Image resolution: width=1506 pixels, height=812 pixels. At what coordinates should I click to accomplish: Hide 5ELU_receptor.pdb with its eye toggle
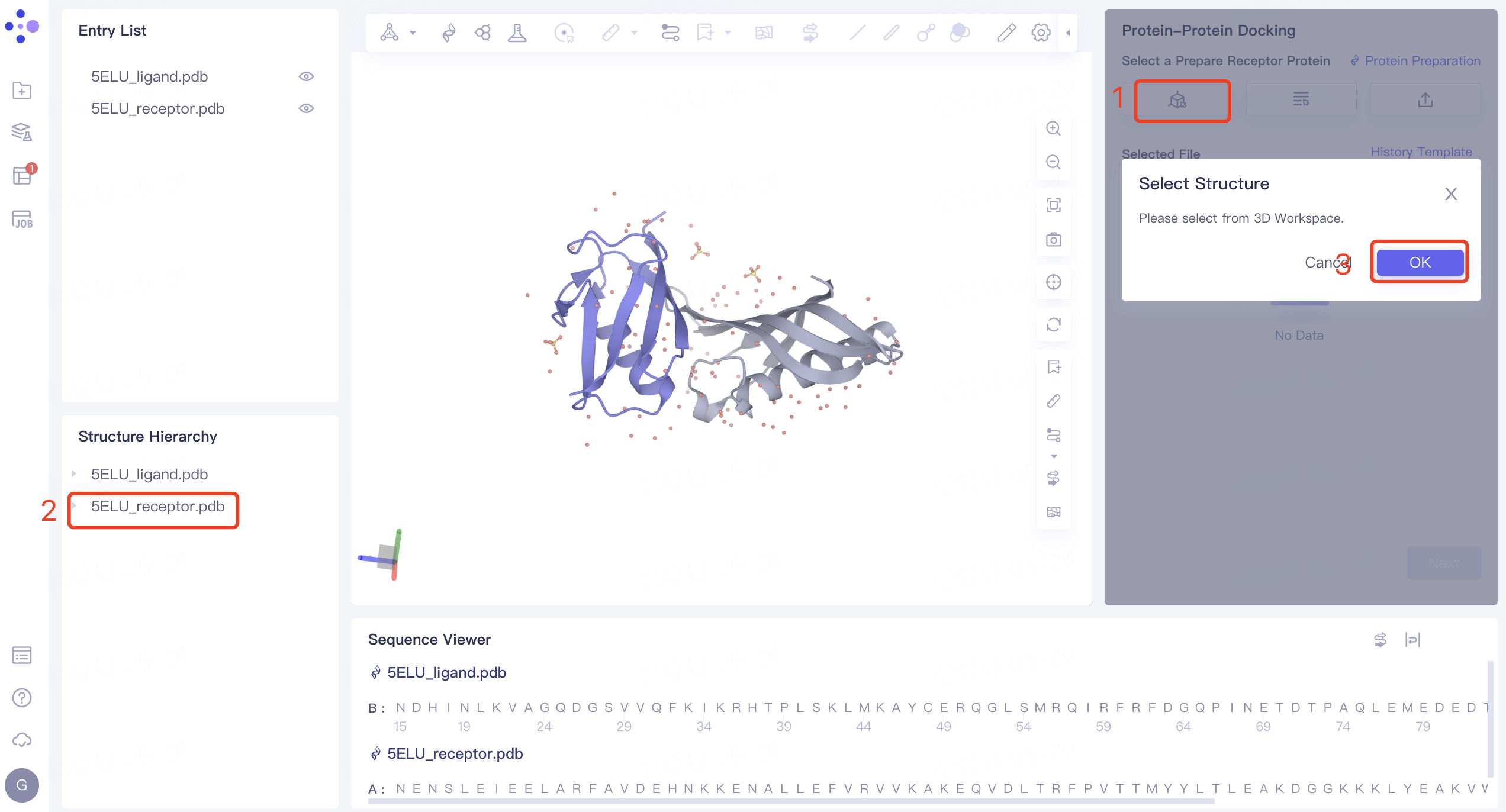pos(306,108)
